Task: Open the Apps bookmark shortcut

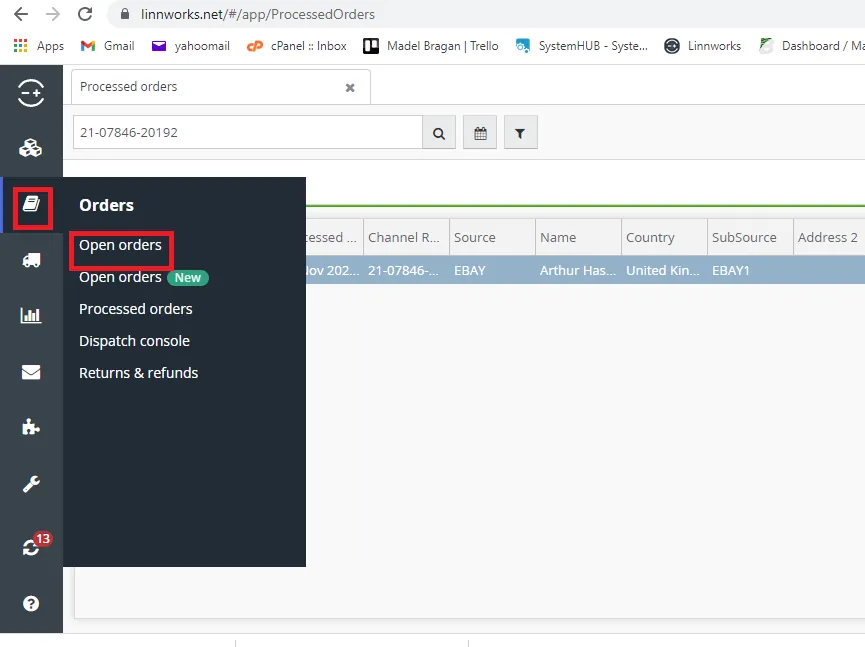Action: pos(39,46)
